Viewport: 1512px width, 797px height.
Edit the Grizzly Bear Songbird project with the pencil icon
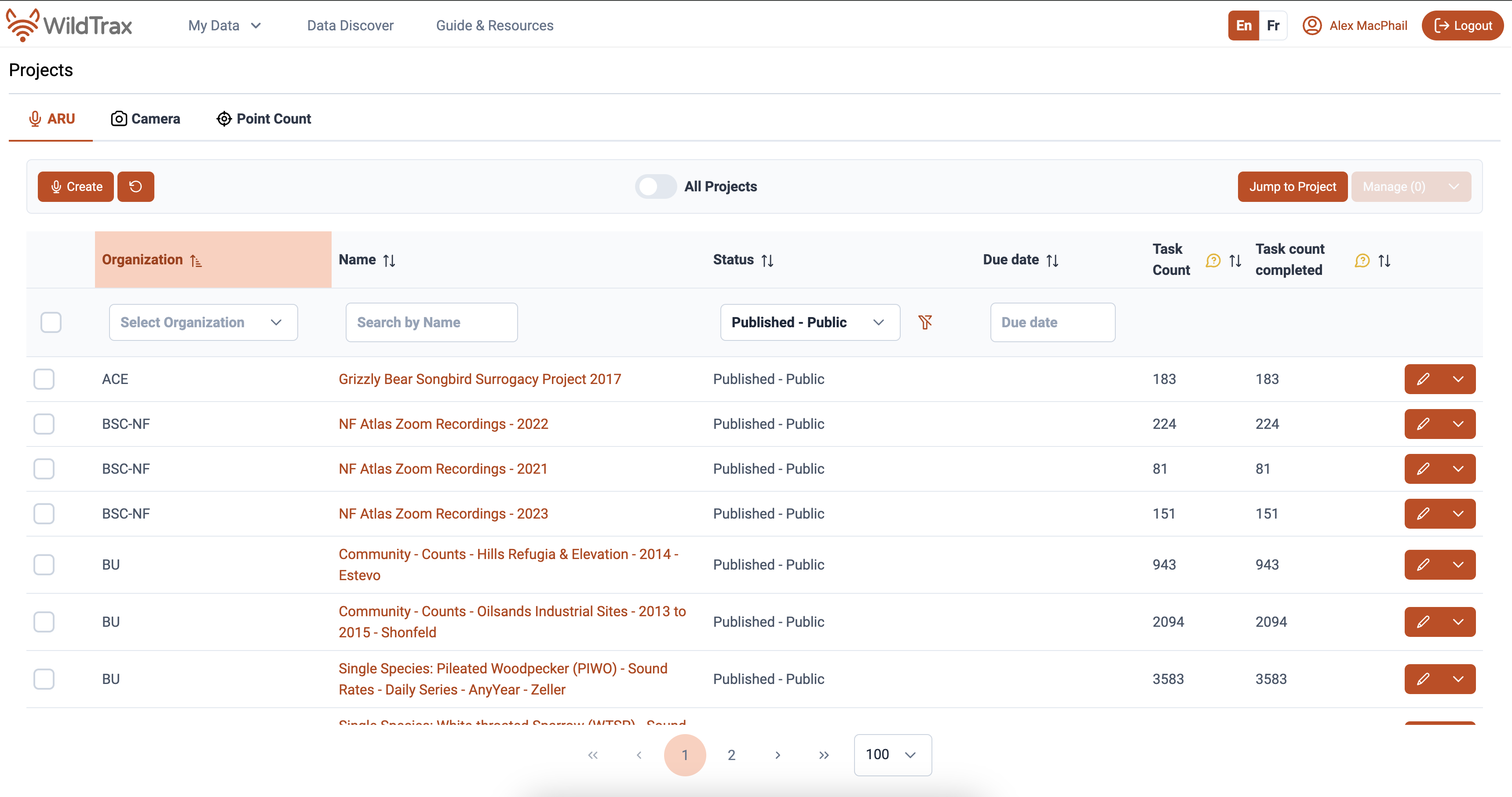1423,379
